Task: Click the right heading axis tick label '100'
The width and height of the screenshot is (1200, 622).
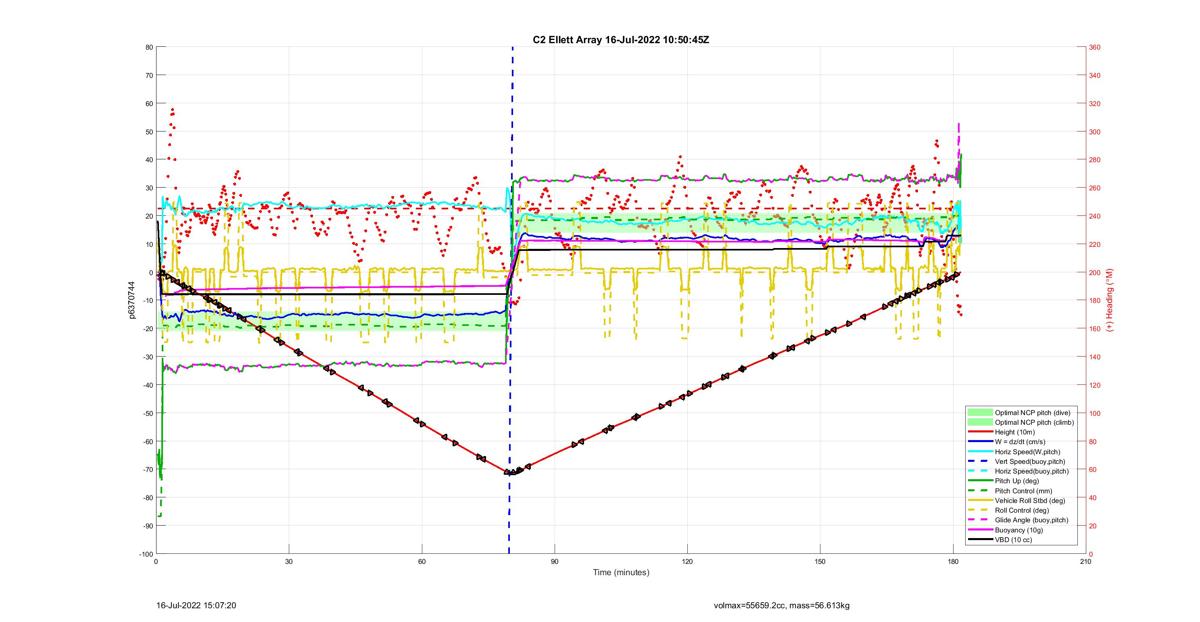Action: [1095, 413]
